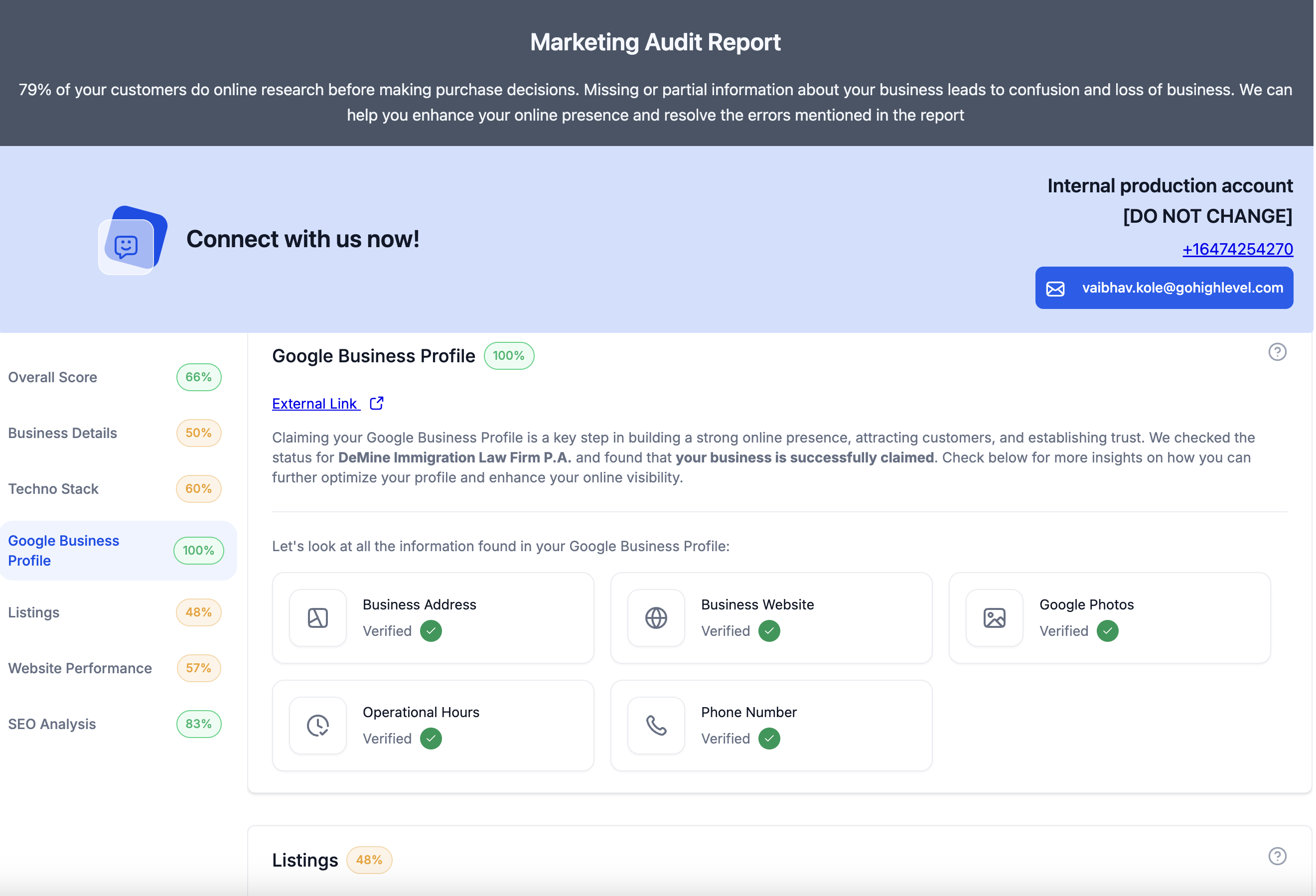Click the vaibhav.kole@gohighlevel.com email button
Viewport: 1316px width, 896px height.
[x=1164, y=288]
